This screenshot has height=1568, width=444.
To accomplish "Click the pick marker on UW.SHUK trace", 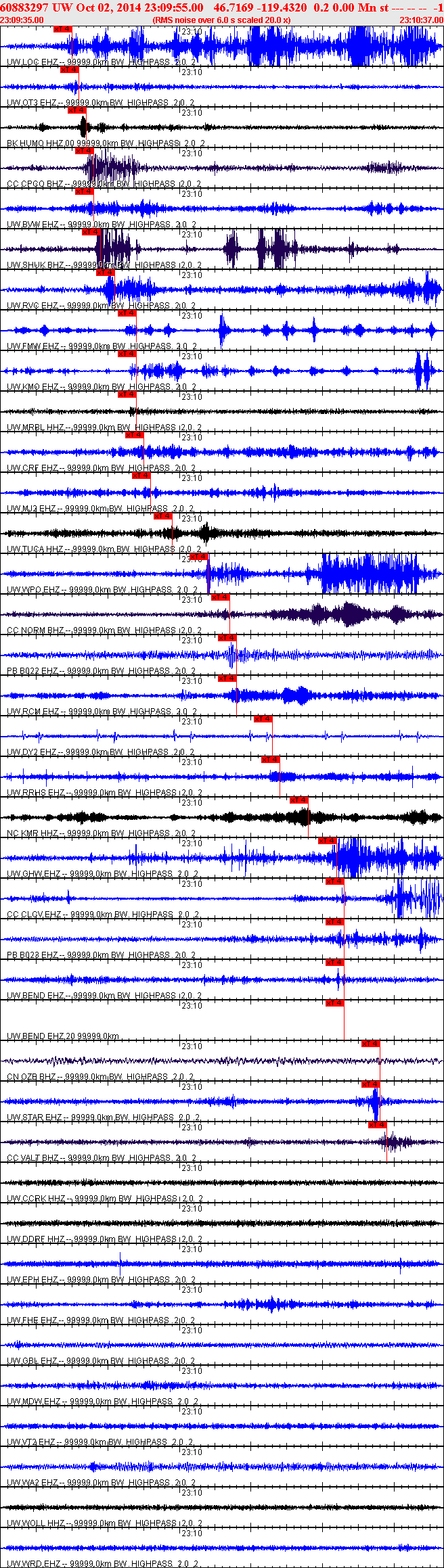I will [x=91, y=232].
